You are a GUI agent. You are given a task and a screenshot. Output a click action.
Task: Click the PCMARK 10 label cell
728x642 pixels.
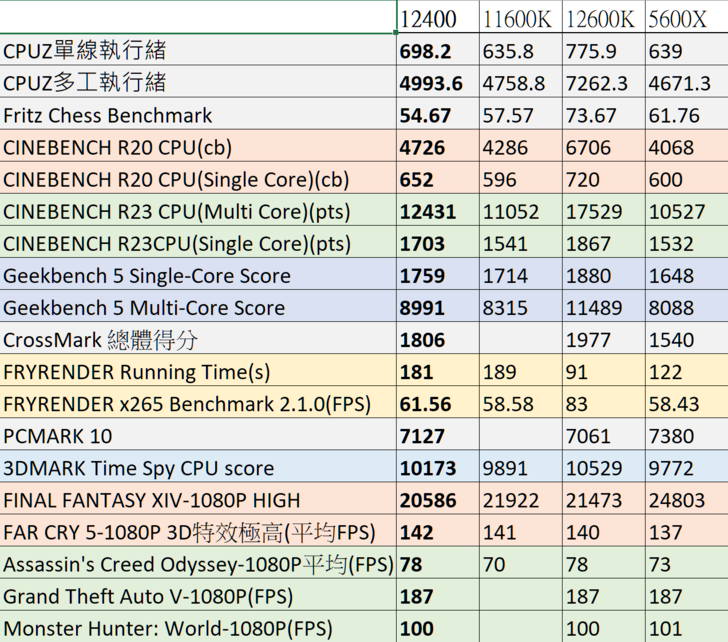pyautogui.click(x=198, y=434)
